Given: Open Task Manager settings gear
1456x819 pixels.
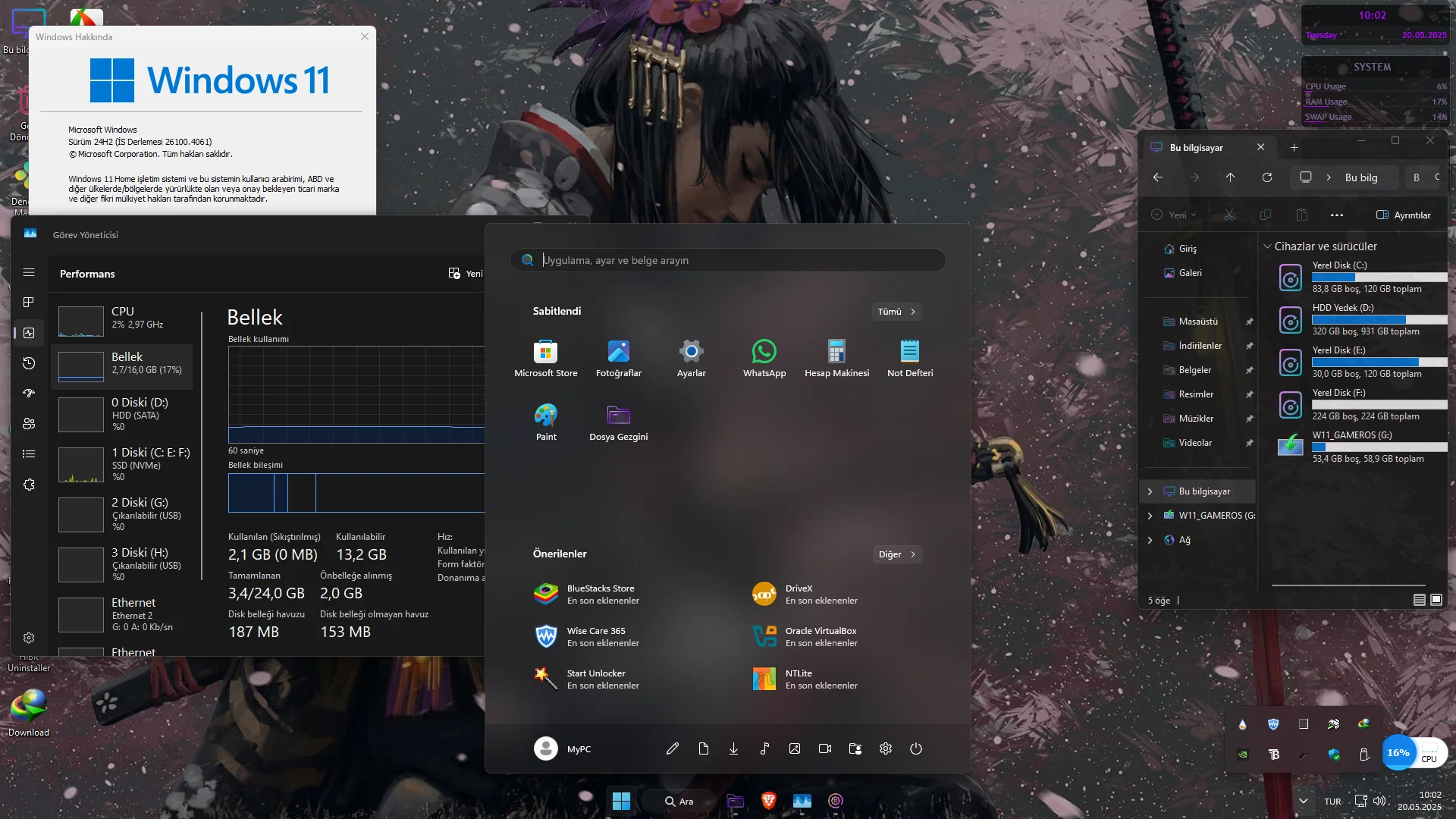Looking at the screenshot, I should pos(29,638).
